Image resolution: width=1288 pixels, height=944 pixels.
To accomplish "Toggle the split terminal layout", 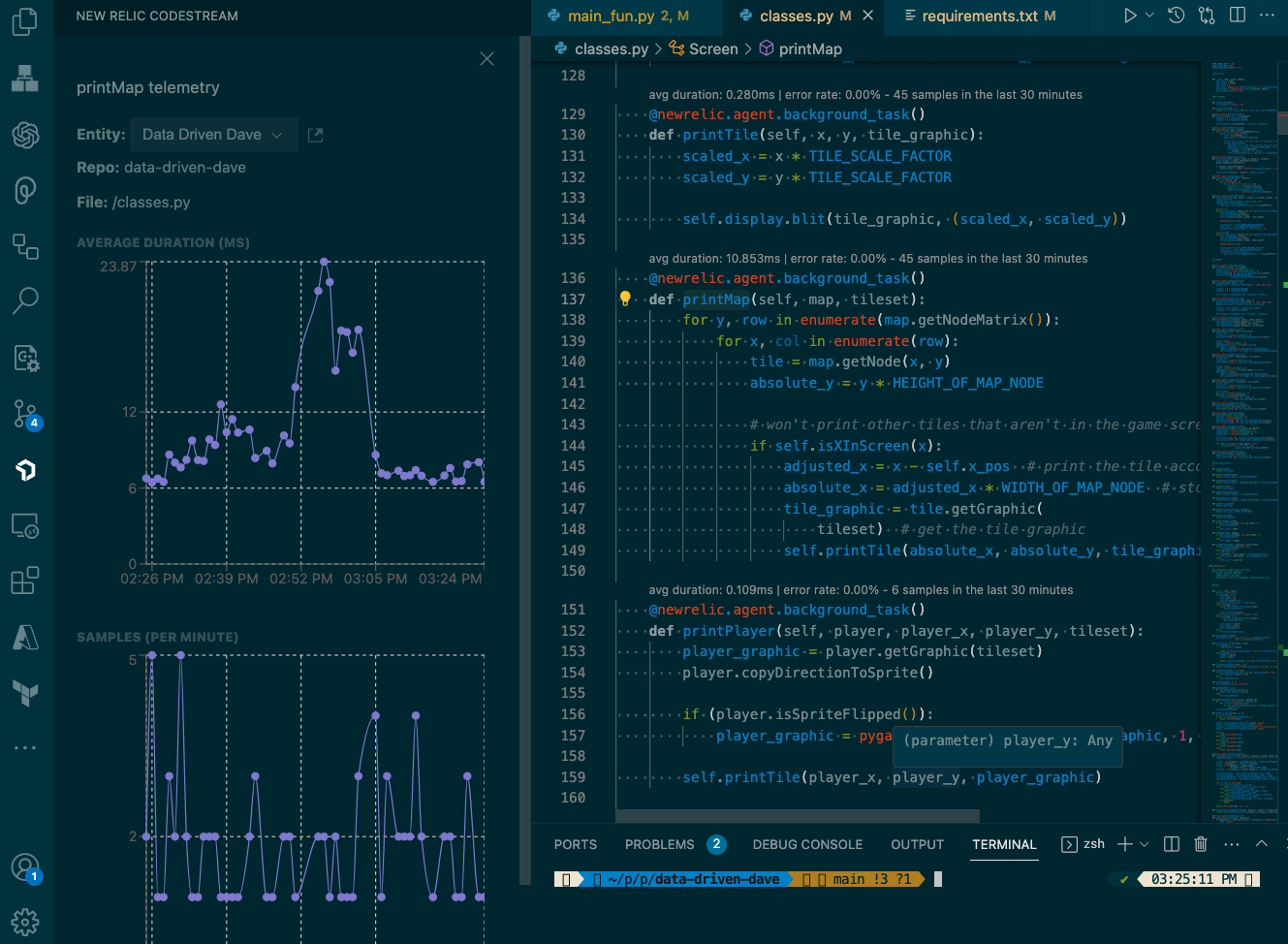I will pyautogui.click(x=1172, y=844).
